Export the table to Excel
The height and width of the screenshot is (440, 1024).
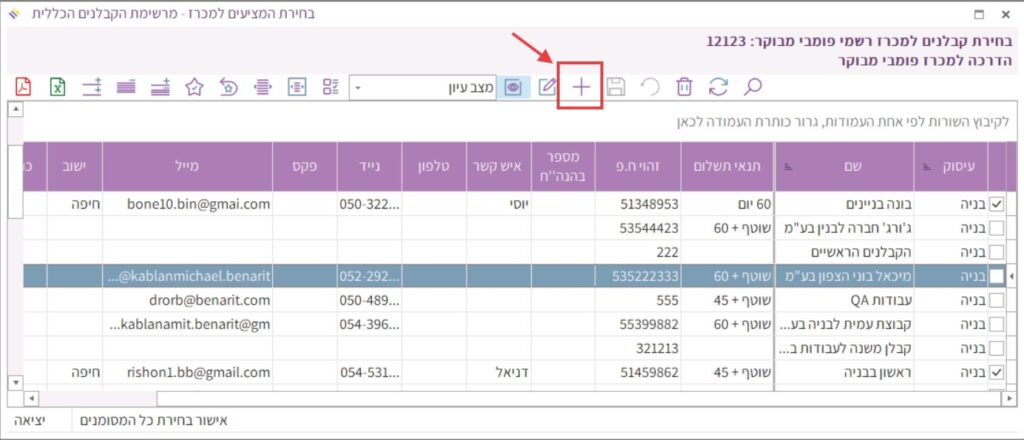click(x=58, y=87)
